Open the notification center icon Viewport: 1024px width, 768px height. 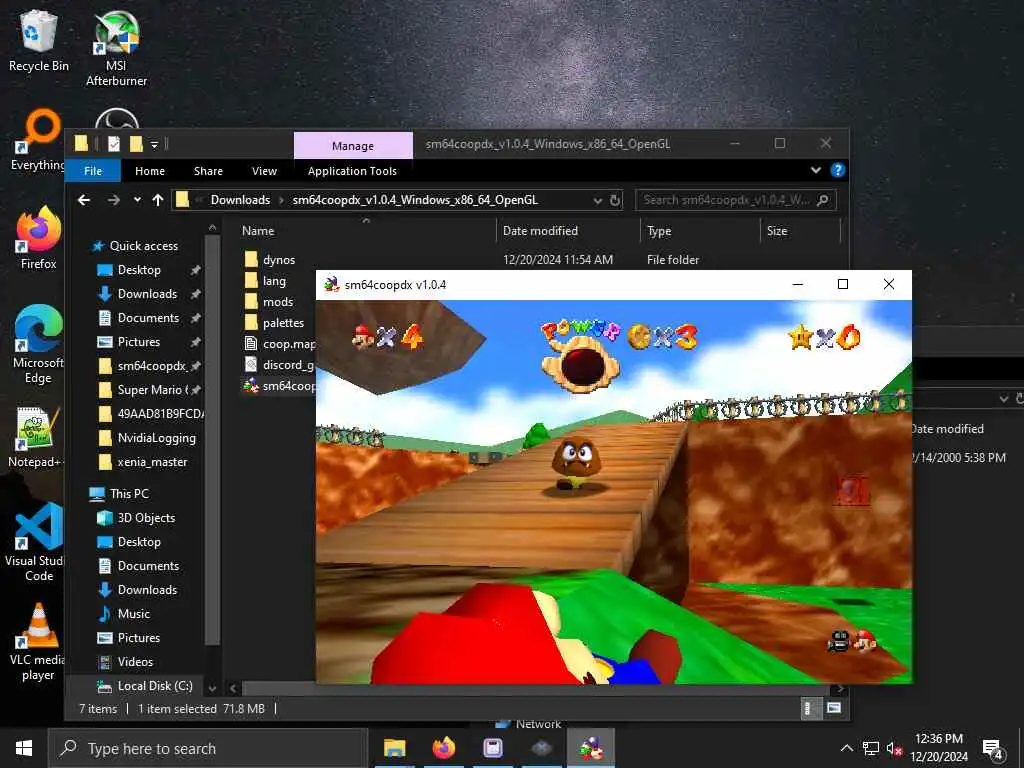993,749
